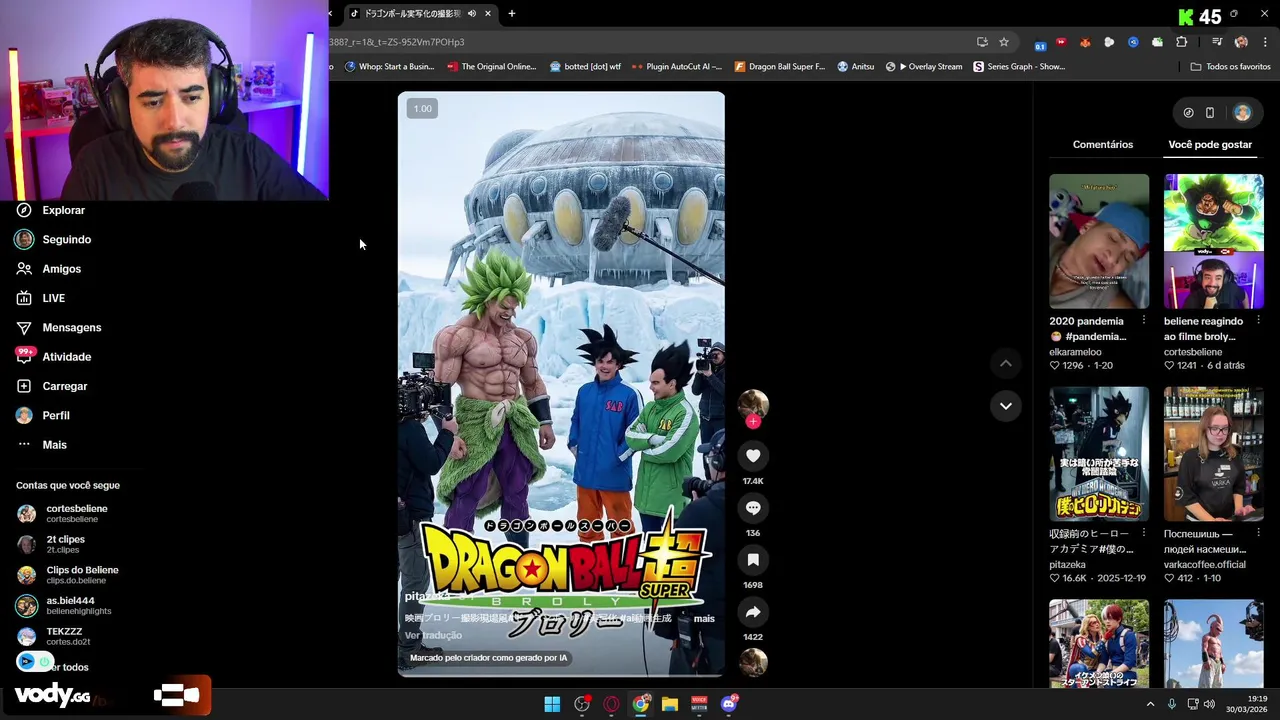Screen dimensions: 1280x720
Task: Open Carregar to upload a video
Action: pyautogui.click(x=51, y=386)
